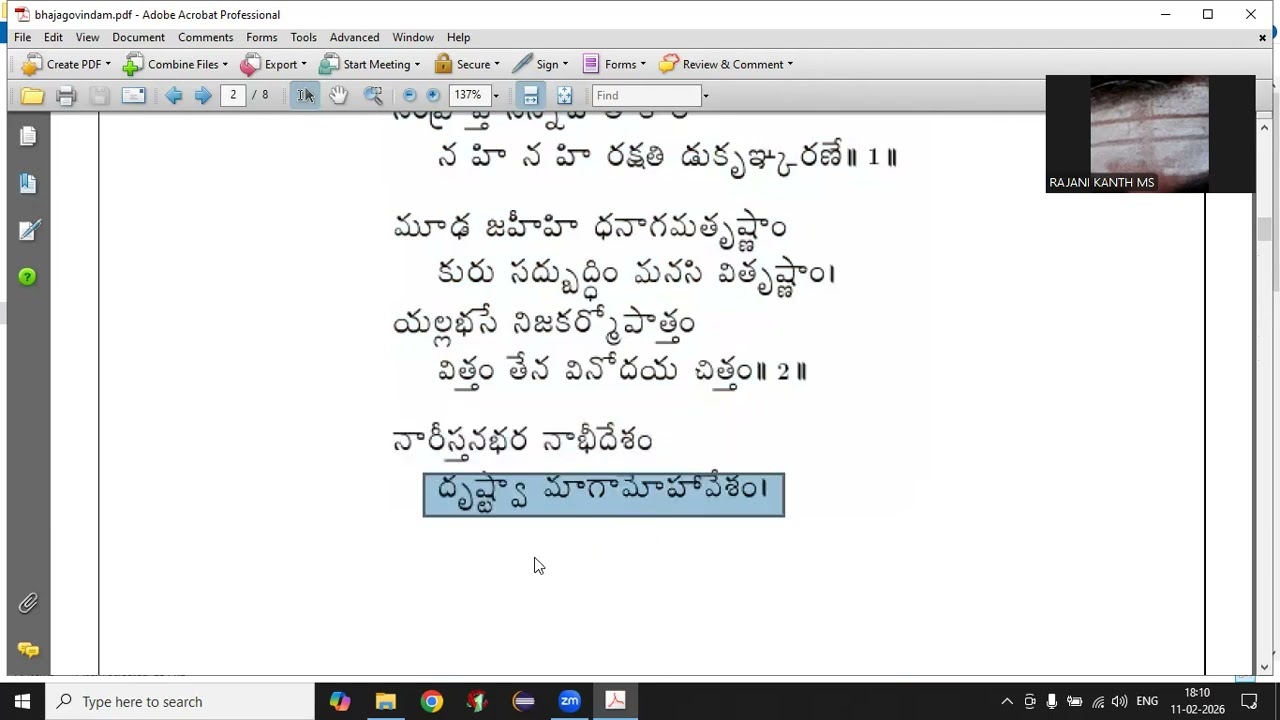The width and height of the screenshot is (1280, 720).
Task: Click the highlighted Telugu verse line
Action: pyautogui.click(x=603, y=494)
